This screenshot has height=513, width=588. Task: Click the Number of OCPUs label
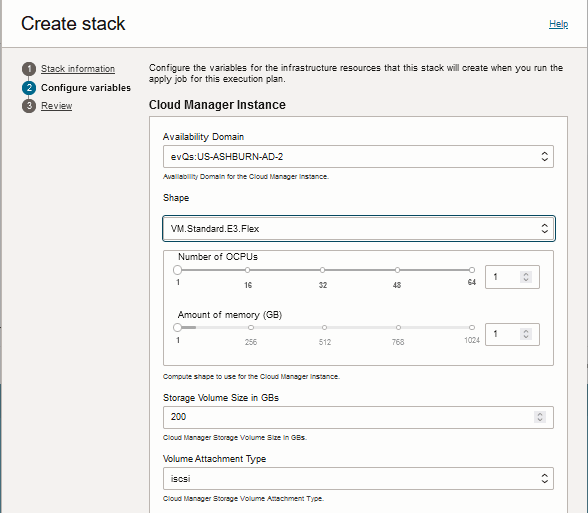(x=218, y=257)
